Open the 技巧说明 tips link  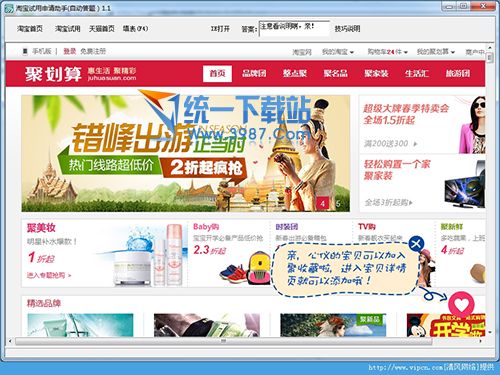(x=347, y=29)
